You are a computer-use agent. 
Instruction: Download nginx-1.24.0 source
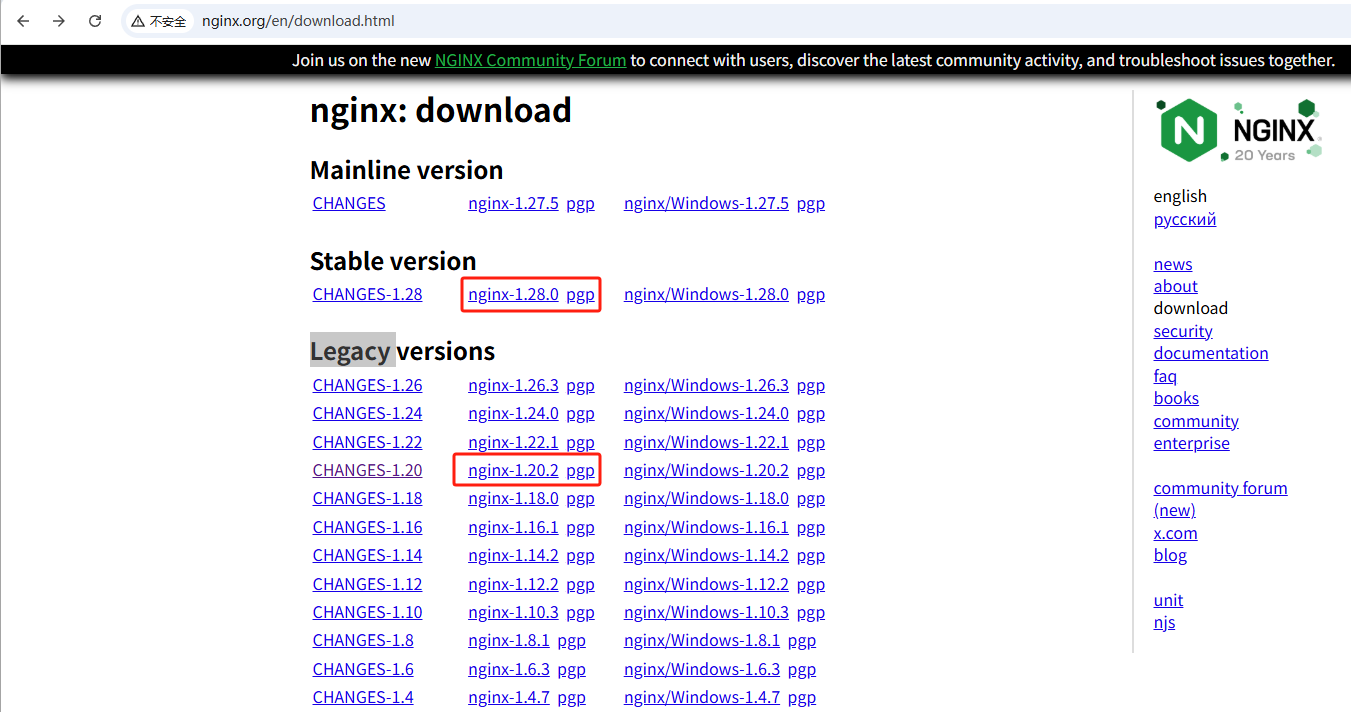[x=513, y=413]
